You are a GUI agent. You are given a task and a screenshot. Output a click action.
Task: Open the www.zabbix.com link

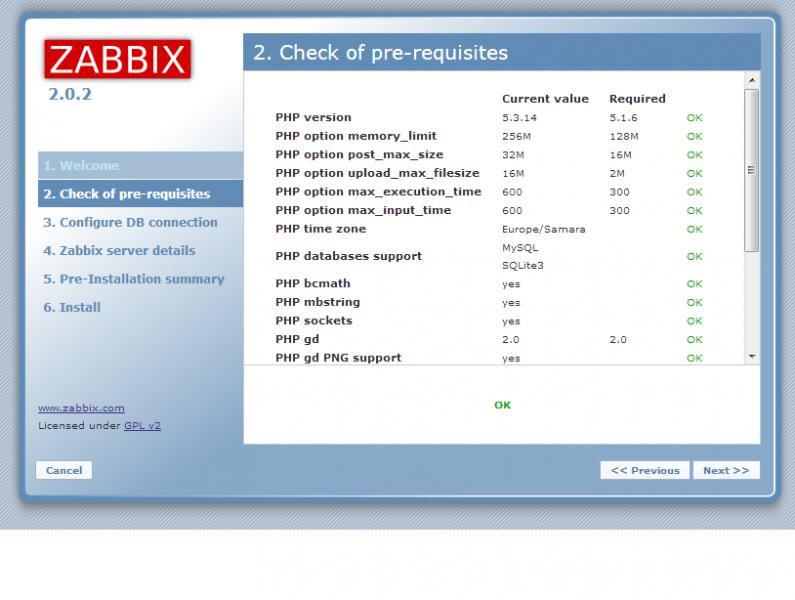[81, 408]
